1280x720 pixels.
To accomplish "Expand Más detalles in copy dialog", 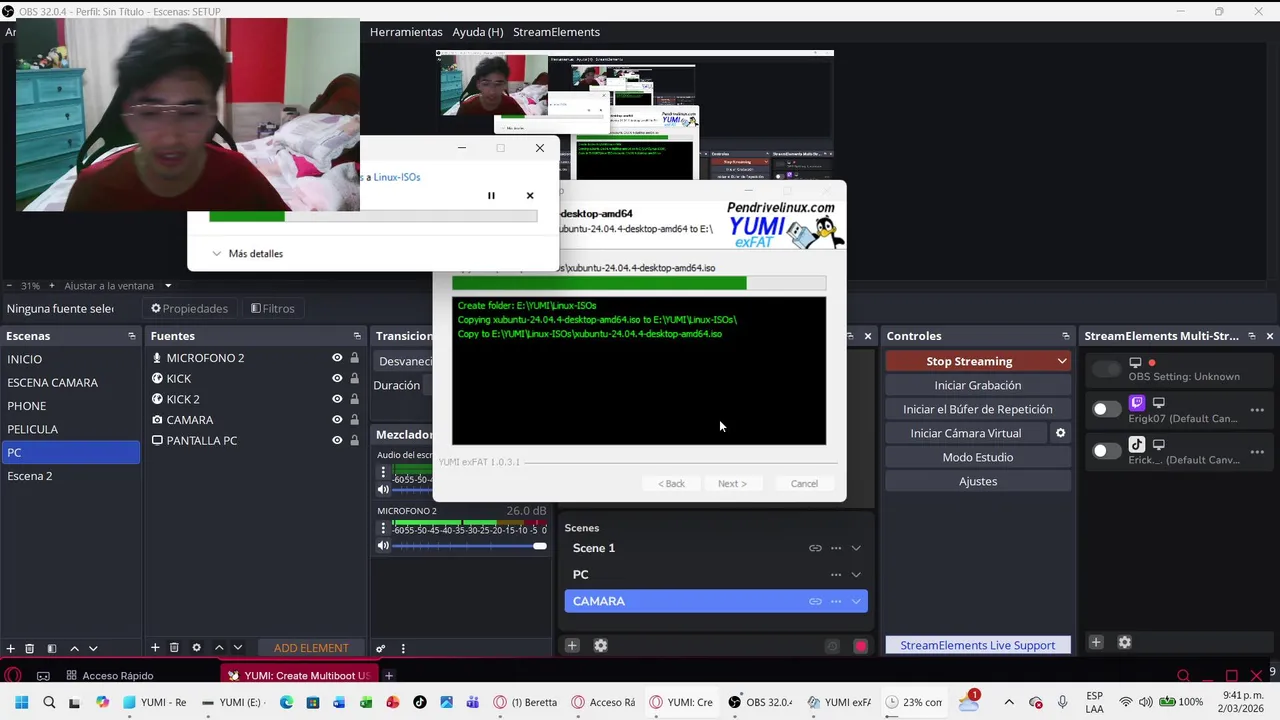I will click(x=247, y=254).
